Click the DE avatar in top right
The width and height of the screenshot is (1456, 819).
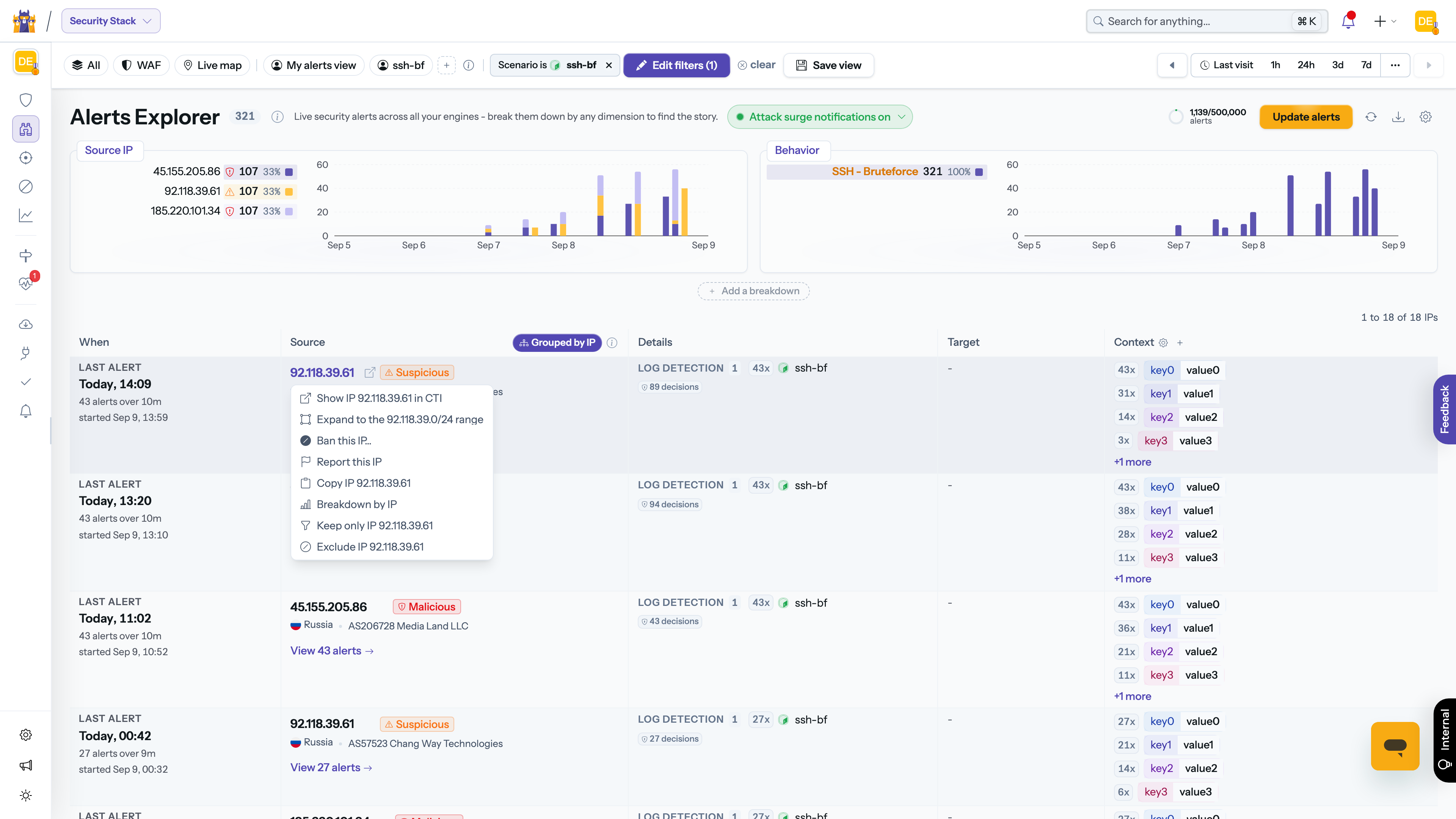point(1426,22)
